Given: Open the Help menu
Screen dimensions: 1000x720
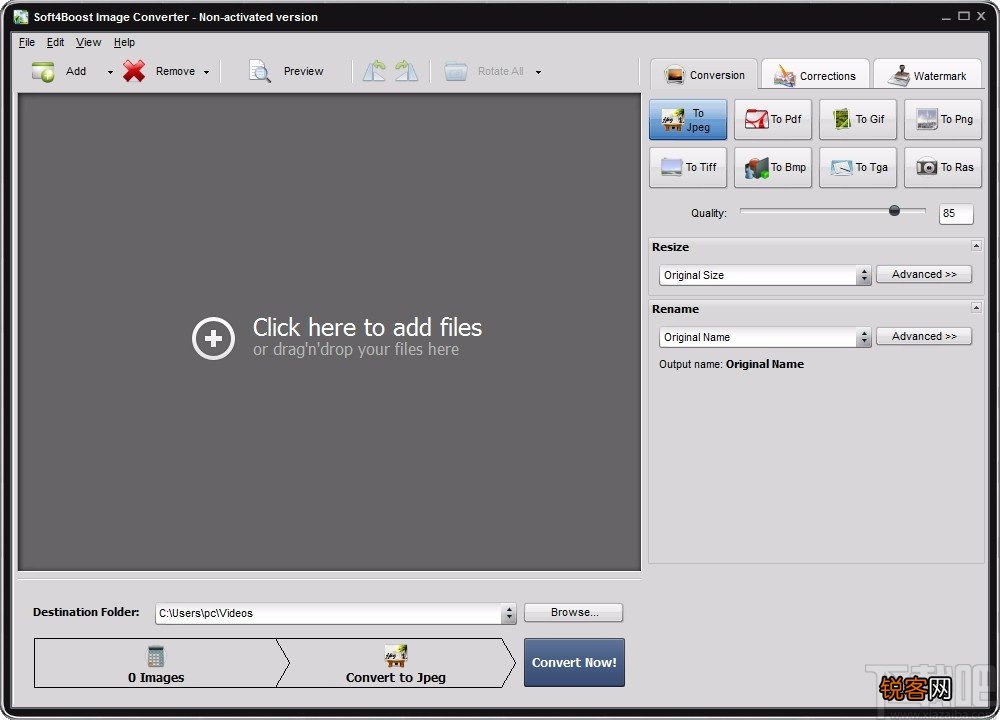Looking at the screenshot, I should (124, 42).
